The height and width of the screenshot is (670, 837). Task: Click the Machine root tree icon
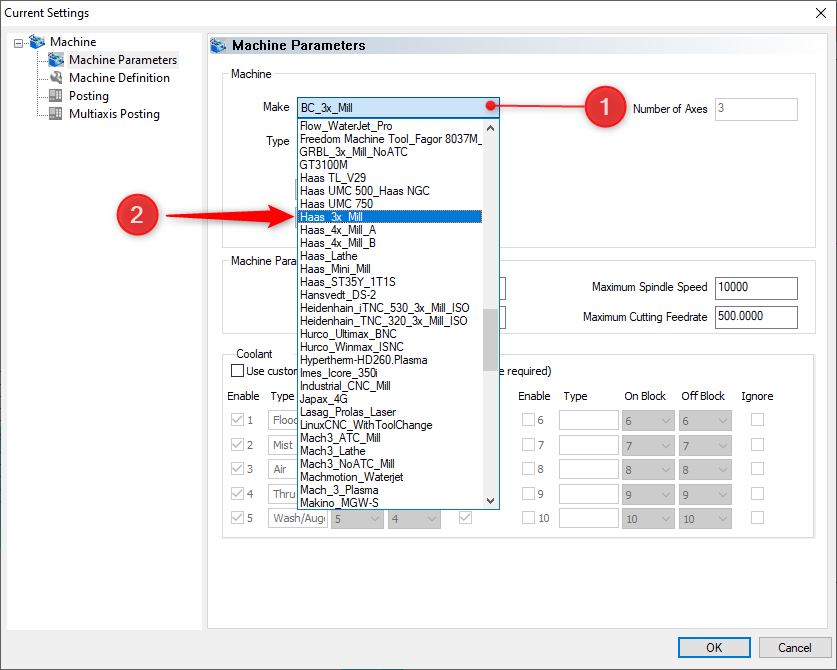[x=37, y=42]
